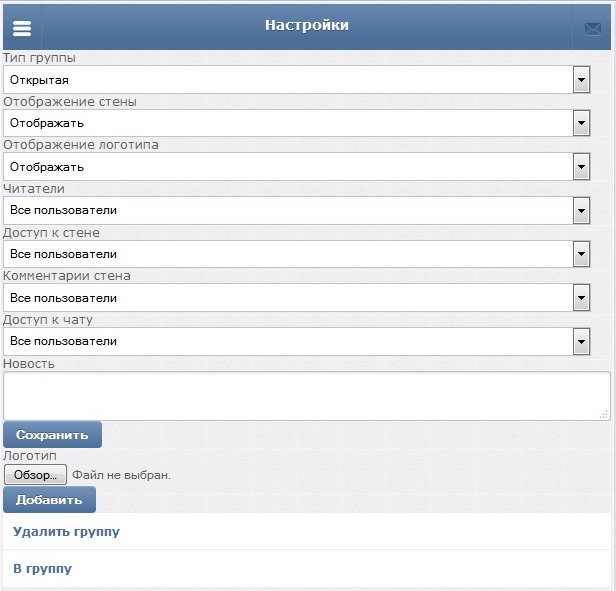Open the Читатели dropdown arrow
The image size is (616, 591).
(x=581, y=211)
